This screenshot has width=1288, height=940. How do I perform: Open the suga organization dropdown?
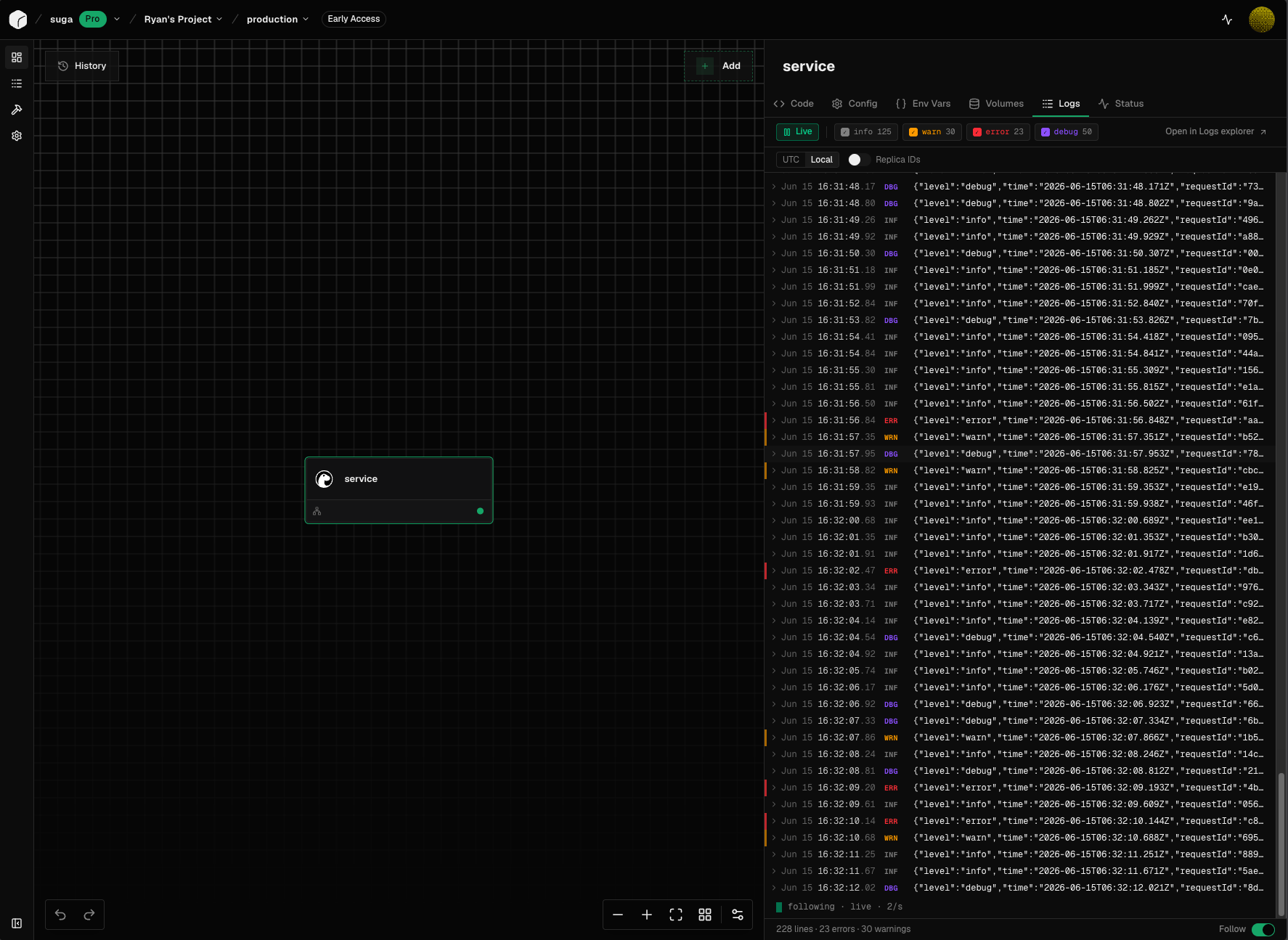tap(117, 20)
